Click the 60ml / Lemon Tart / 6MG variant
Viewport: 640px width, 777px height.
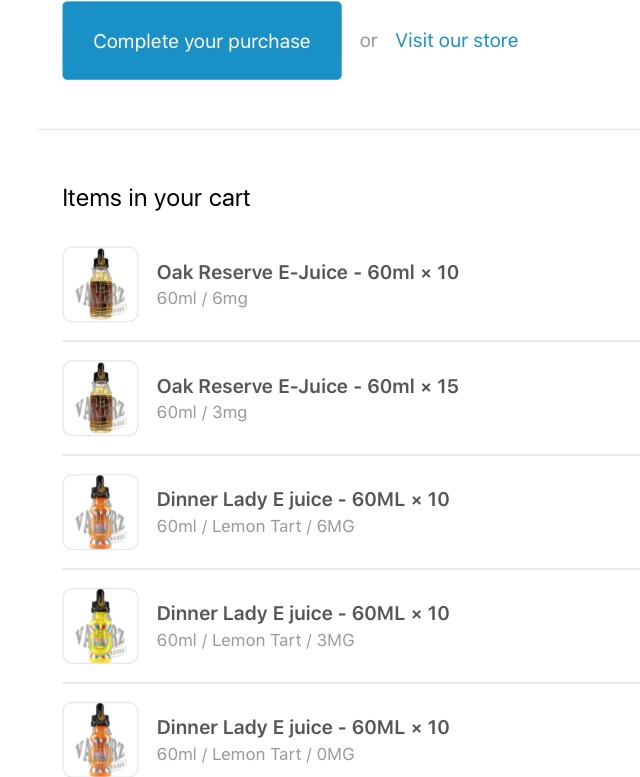pos(255,526)
